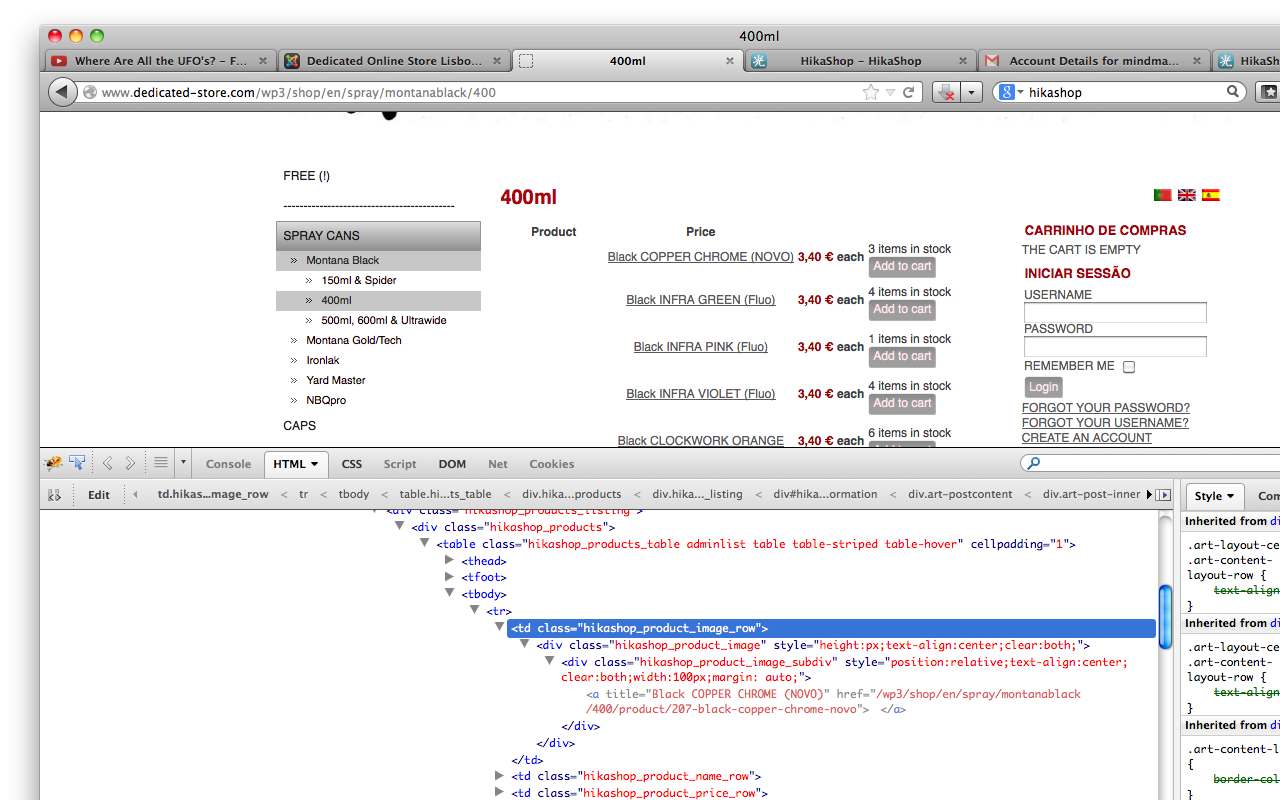Viewport: 1280px width, 800px height.
Task: Expand the thead node
Action: (449, 560)
